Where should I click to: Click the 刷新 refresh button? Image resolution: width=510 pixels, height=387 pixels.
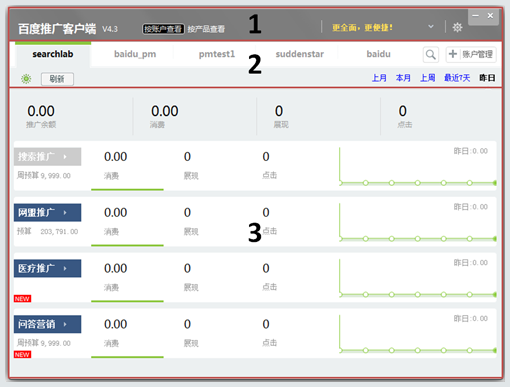57,79
